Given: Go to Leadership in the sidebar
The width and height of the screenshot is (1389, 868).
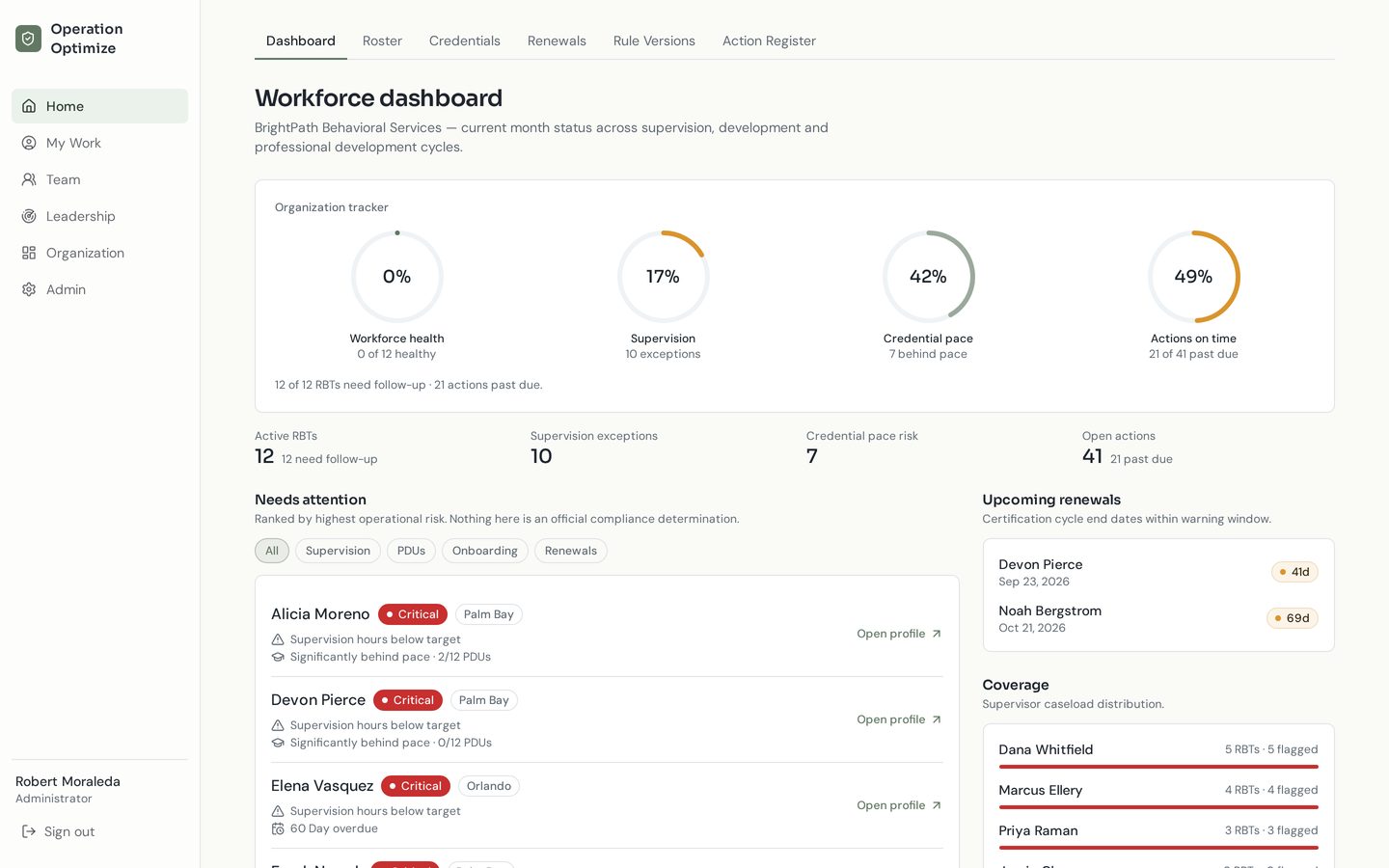Looking at the screenshot, I should pyautogui.click(x=100, y=216).
